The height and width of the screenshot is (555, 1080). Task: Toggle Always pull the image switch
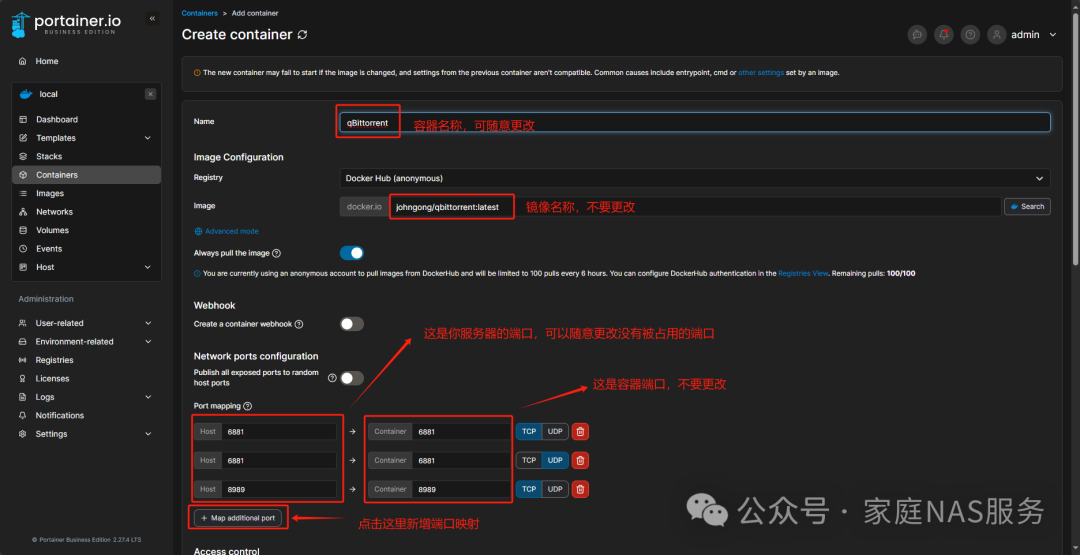click(x=352, y=253)
